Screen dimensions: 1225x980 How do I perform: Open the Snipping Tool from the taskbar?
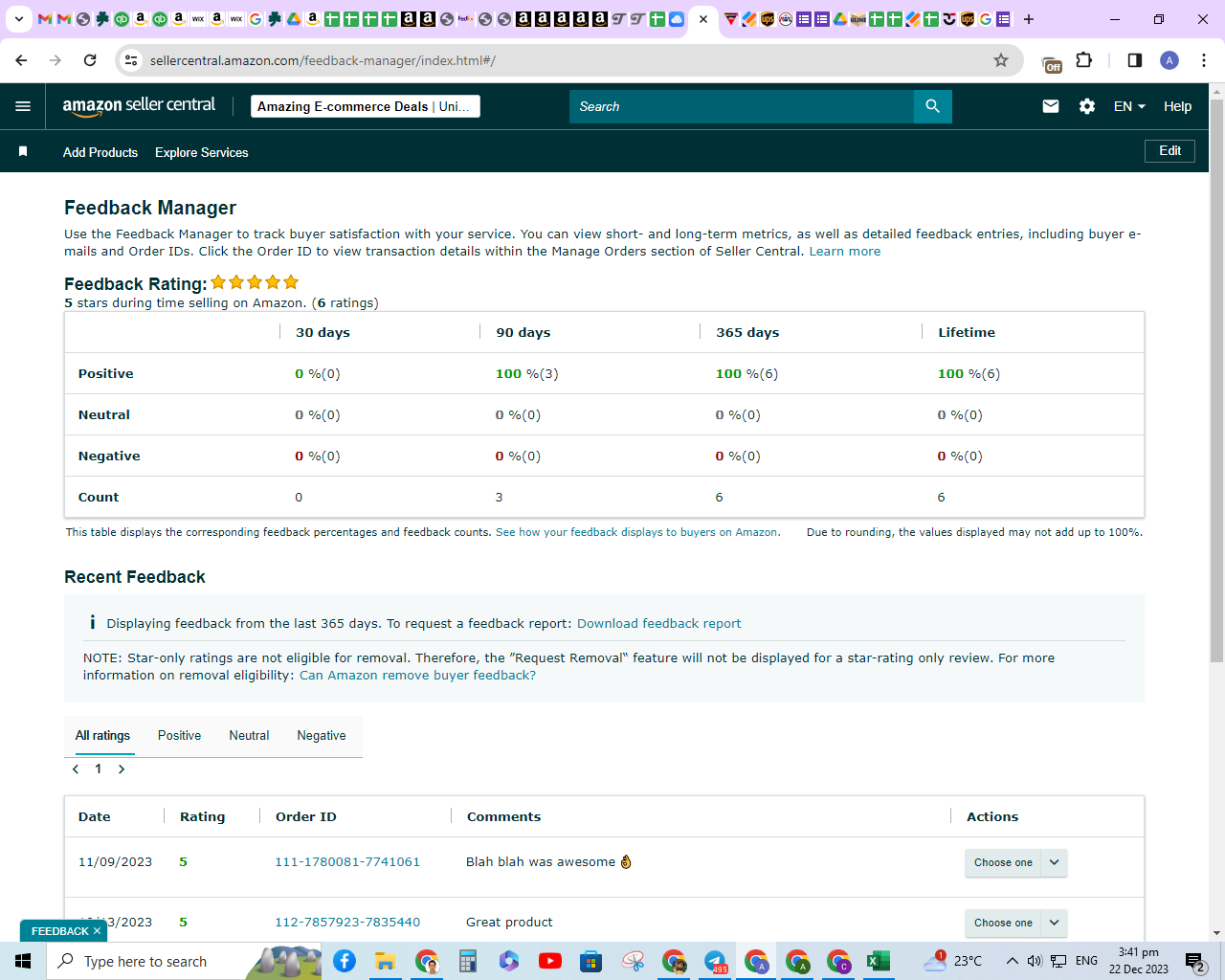click(633, 961)
